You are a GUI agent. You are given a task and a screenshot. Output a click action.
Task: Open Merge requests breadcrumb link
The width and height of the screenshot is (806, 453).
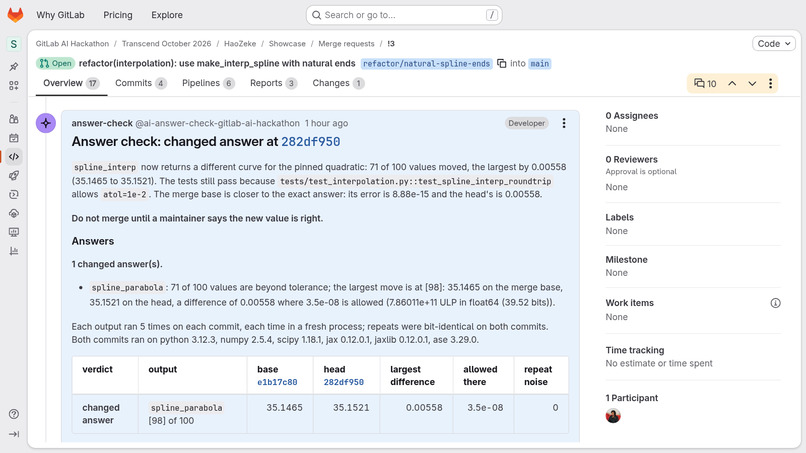coord(346,44)
